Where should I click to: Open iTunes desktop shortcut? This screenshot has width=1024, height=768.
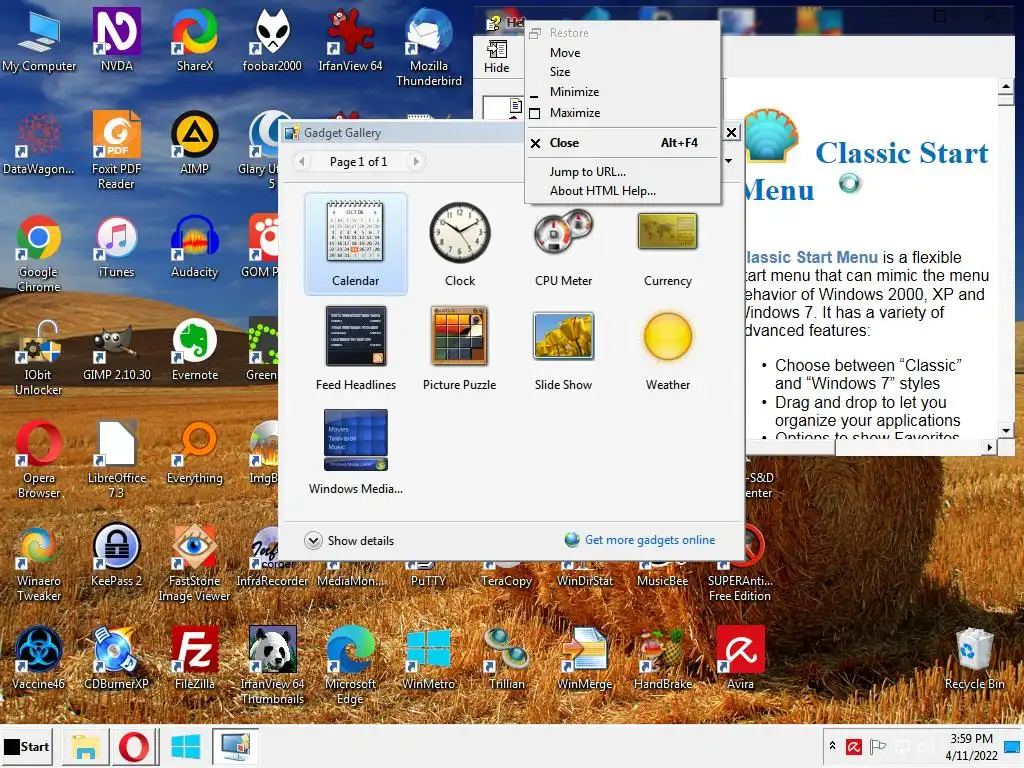(x=116, y=247)
